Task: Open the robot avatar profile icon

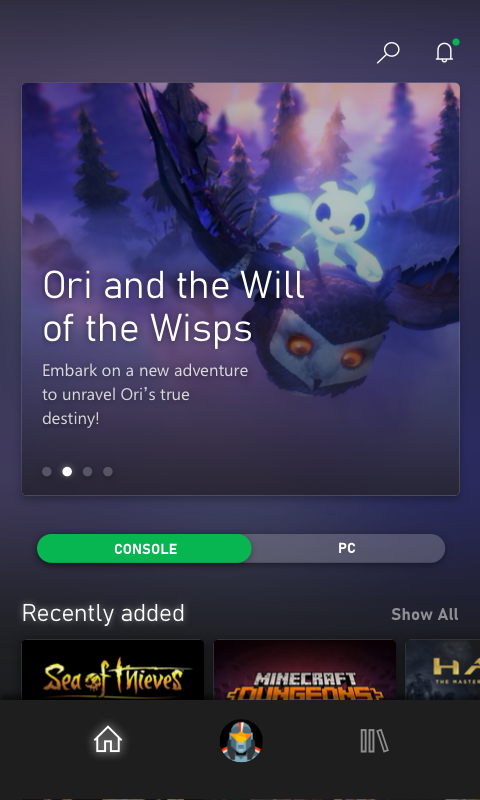Action: click(x=241, y=740)
